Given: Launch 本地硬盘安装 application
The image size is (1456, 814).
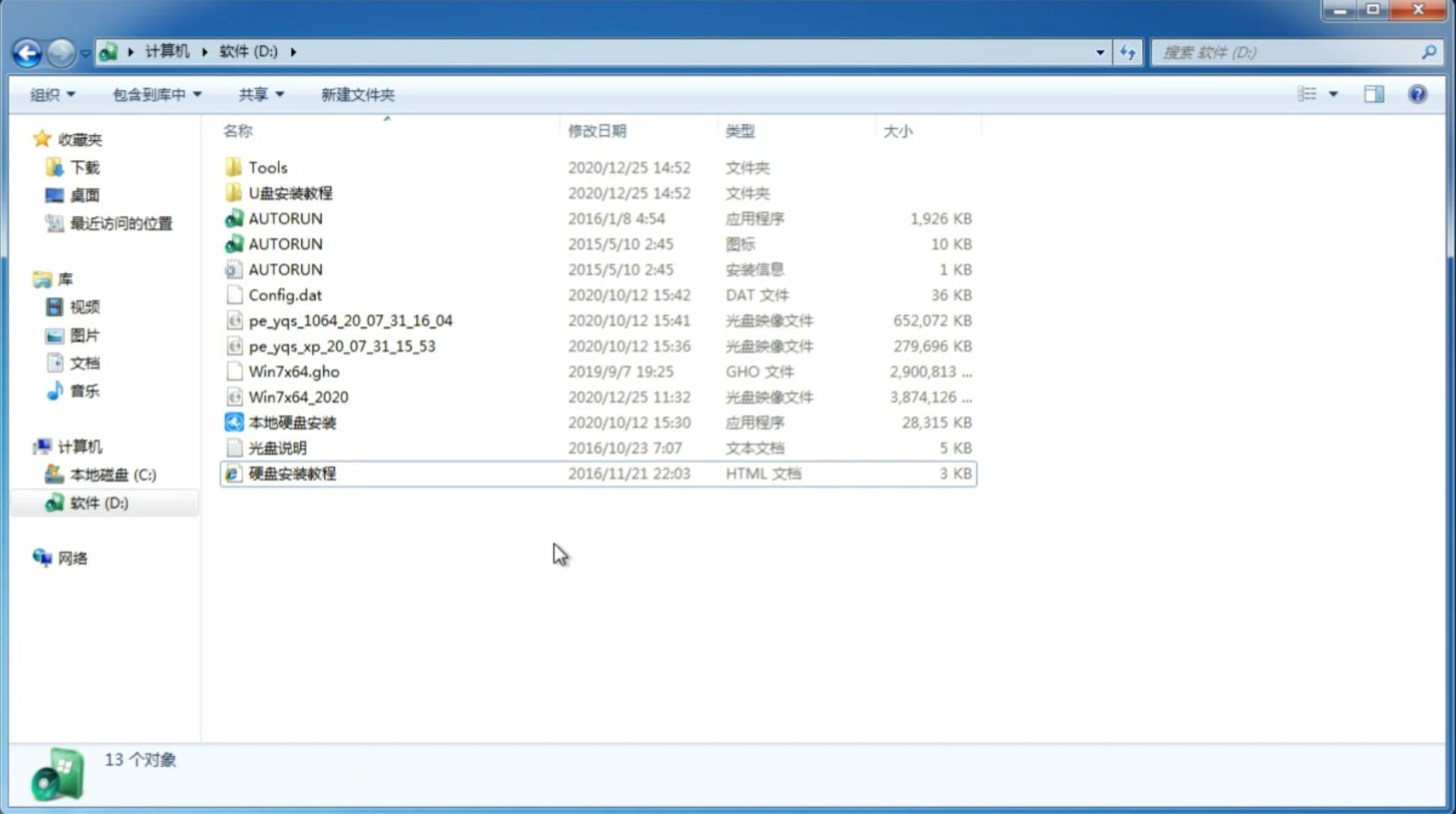Looking at the screenshot, I should pos(291,421).
